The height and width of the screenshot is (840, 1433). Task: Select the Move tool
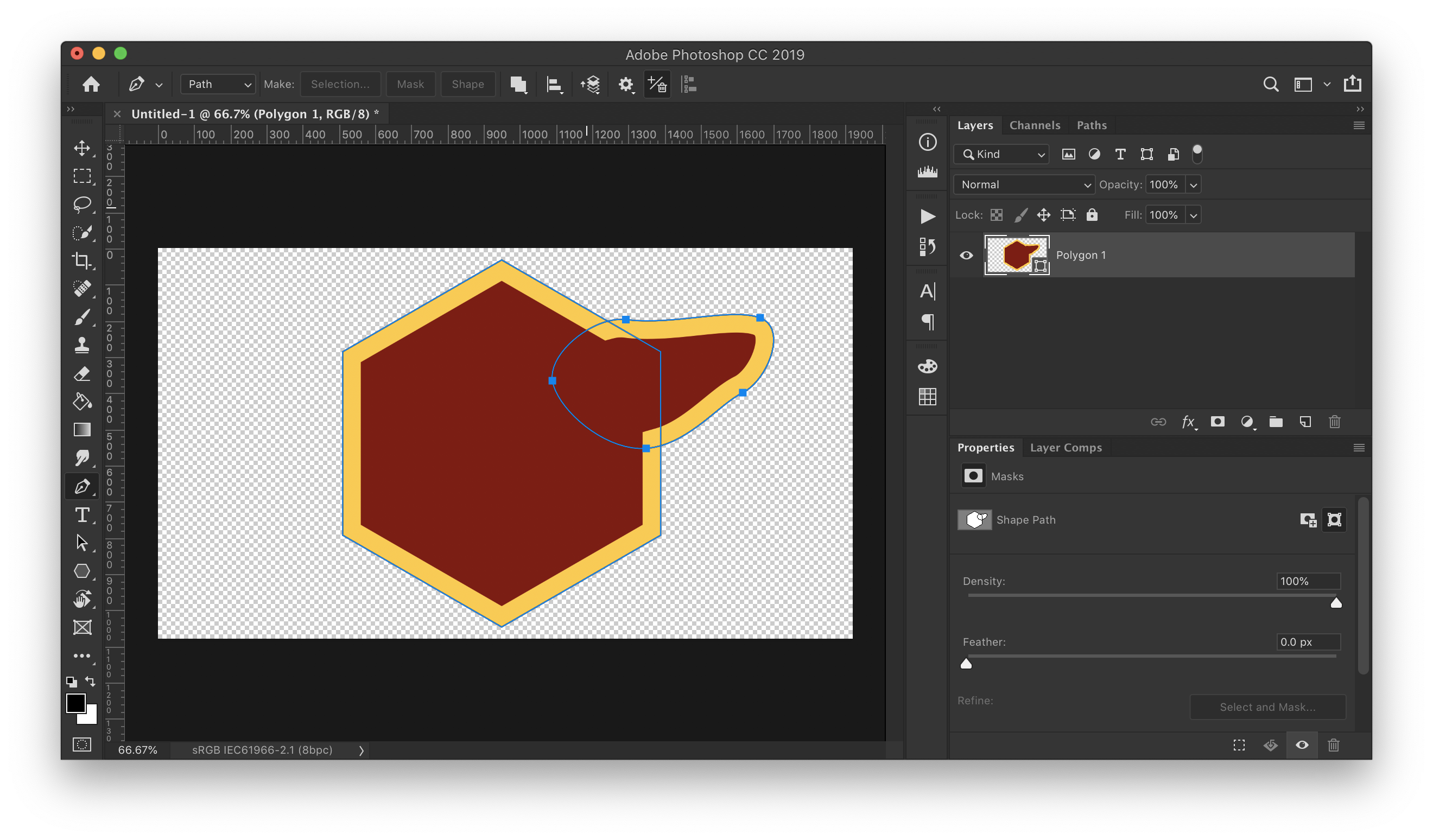click(82, 148)
